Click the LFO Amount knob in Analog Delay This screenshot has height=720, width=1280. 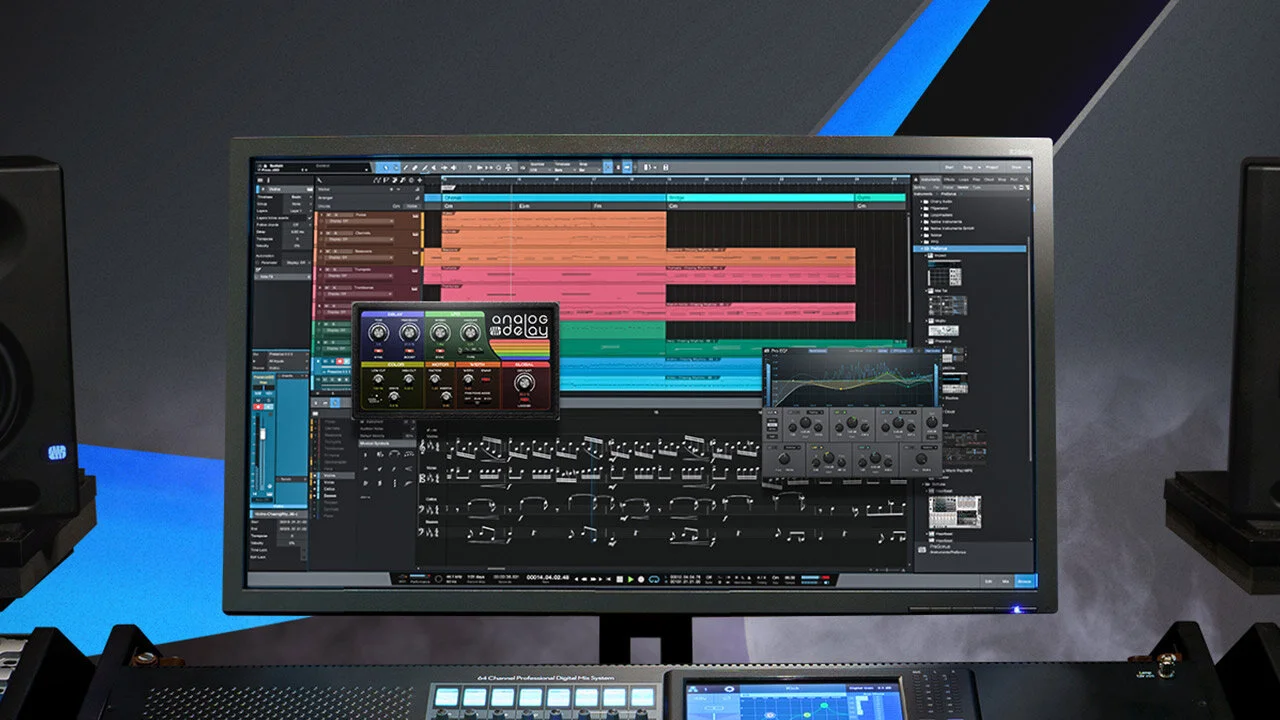coord(470,332)
